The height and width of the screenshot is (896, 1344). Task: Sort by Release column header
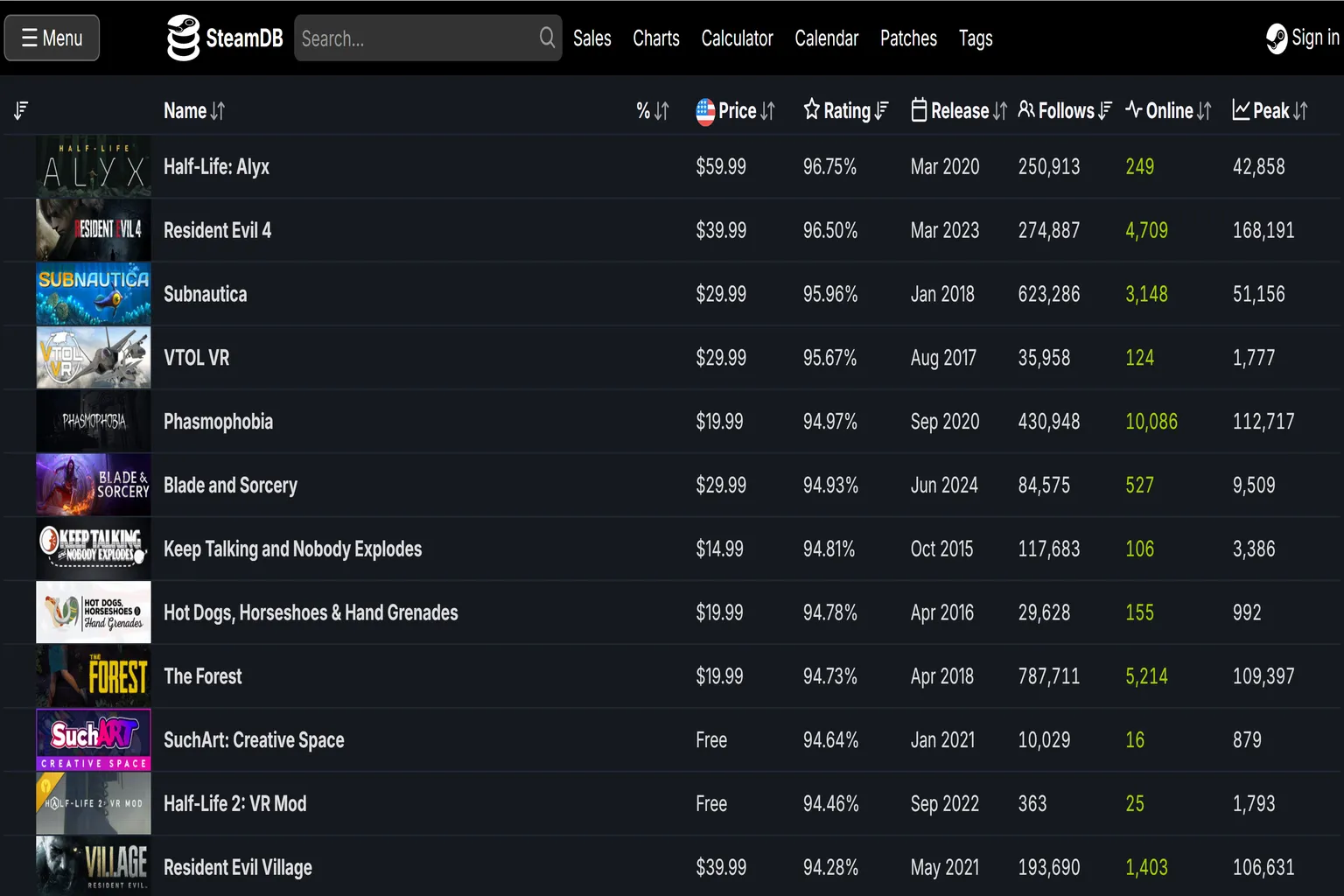point(959,111)
